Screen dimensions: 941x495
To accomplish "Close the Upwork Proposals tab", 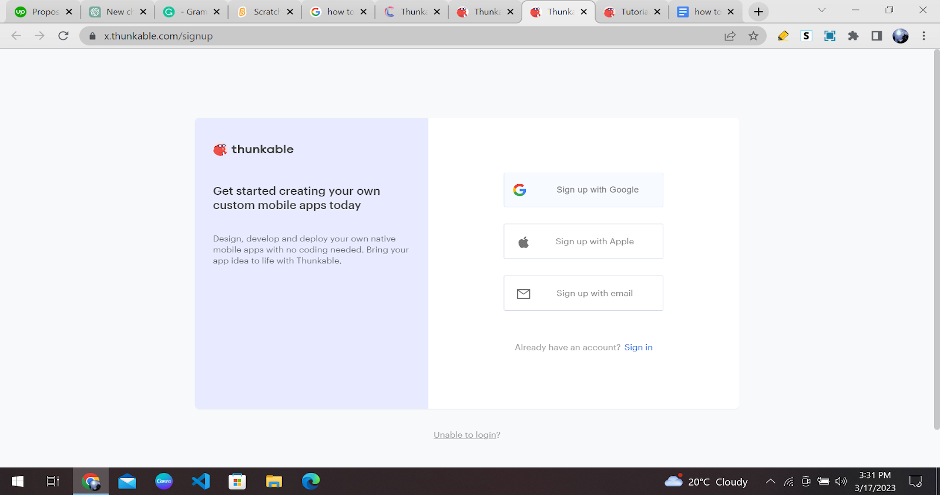I will [68, 11].
